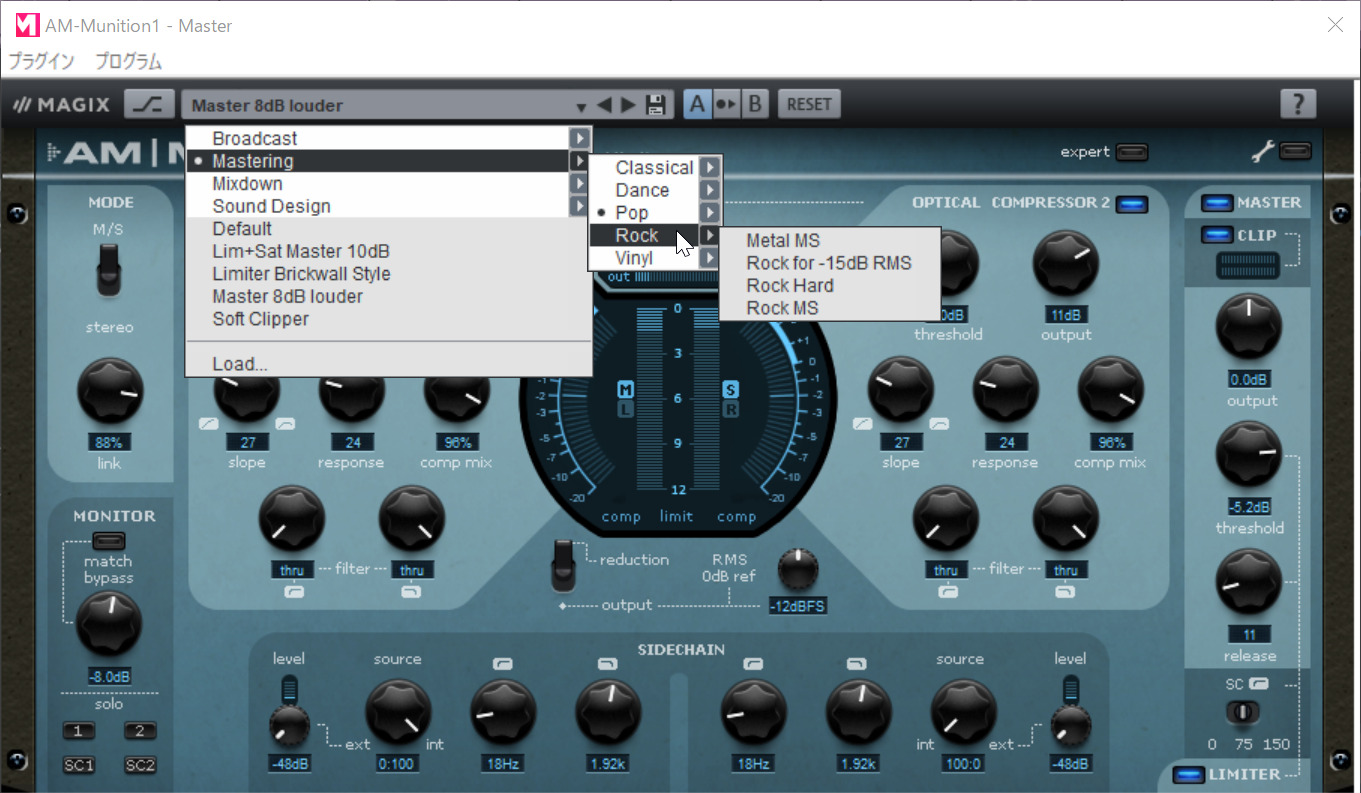Solo compressor 2 button

(141, 731)
